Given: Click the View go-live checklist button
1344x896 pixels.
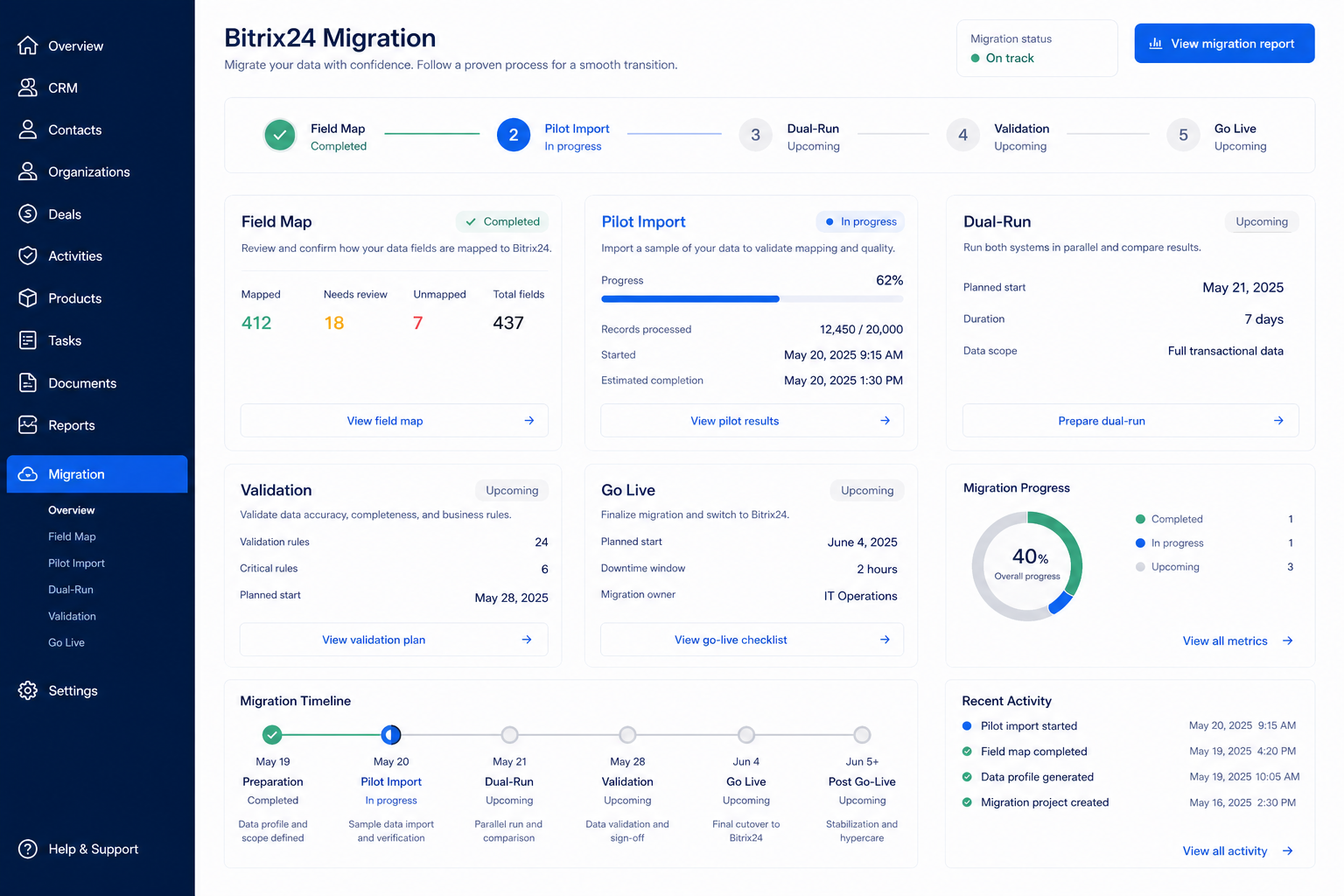Looking at the screenshot, I should click(752, 640).
